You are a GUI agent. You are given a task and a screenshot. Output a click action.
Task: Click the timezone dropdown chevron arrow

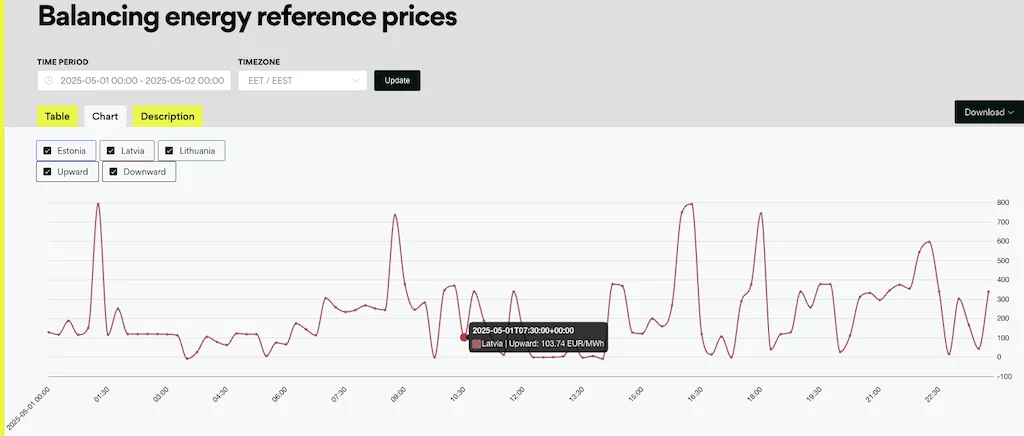point(356,81)
